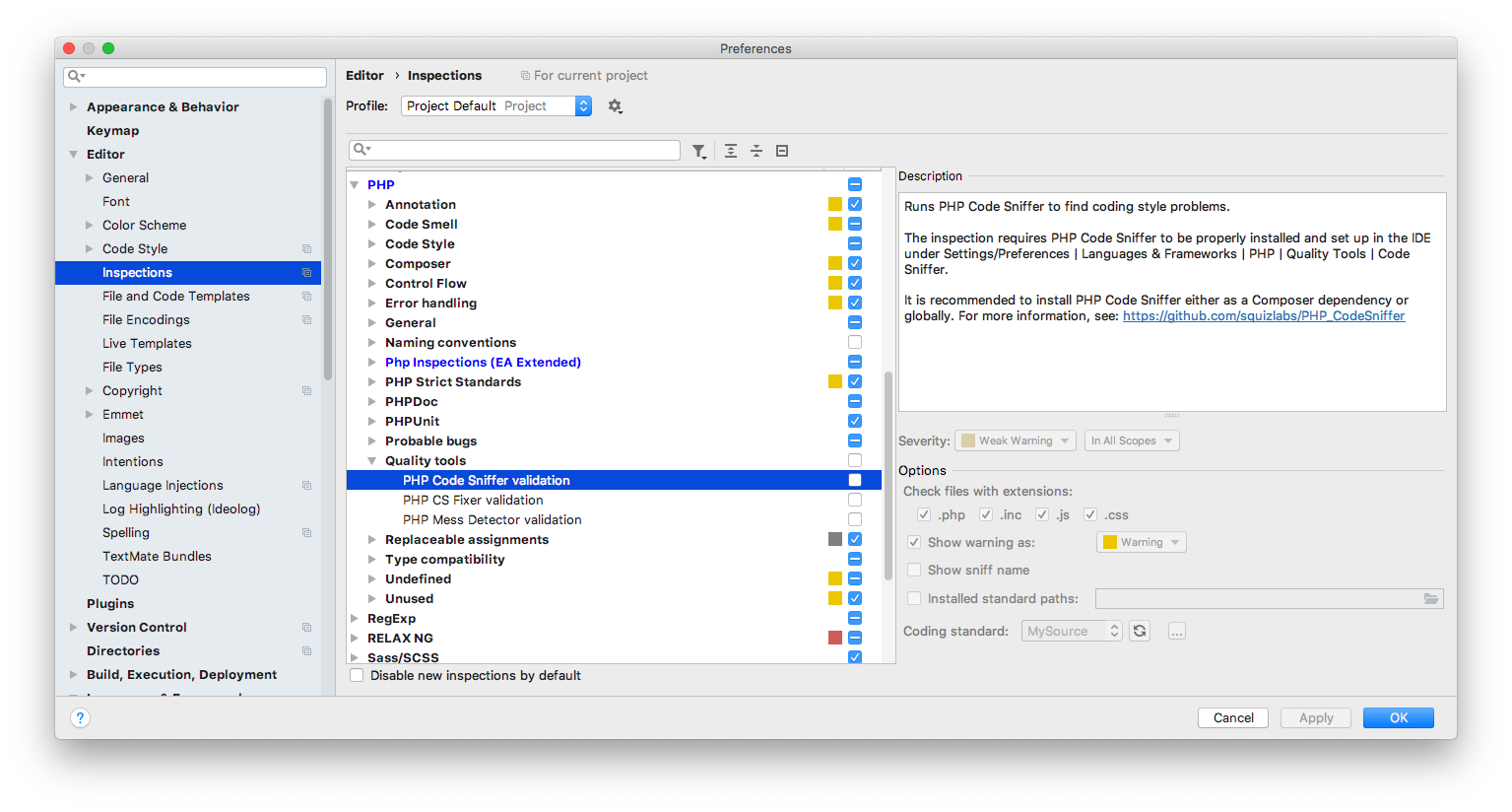Enable the PHP Mess Detector validation checkbox
1512x812 pixels.
pyautogui.click(x=855, y=519)
